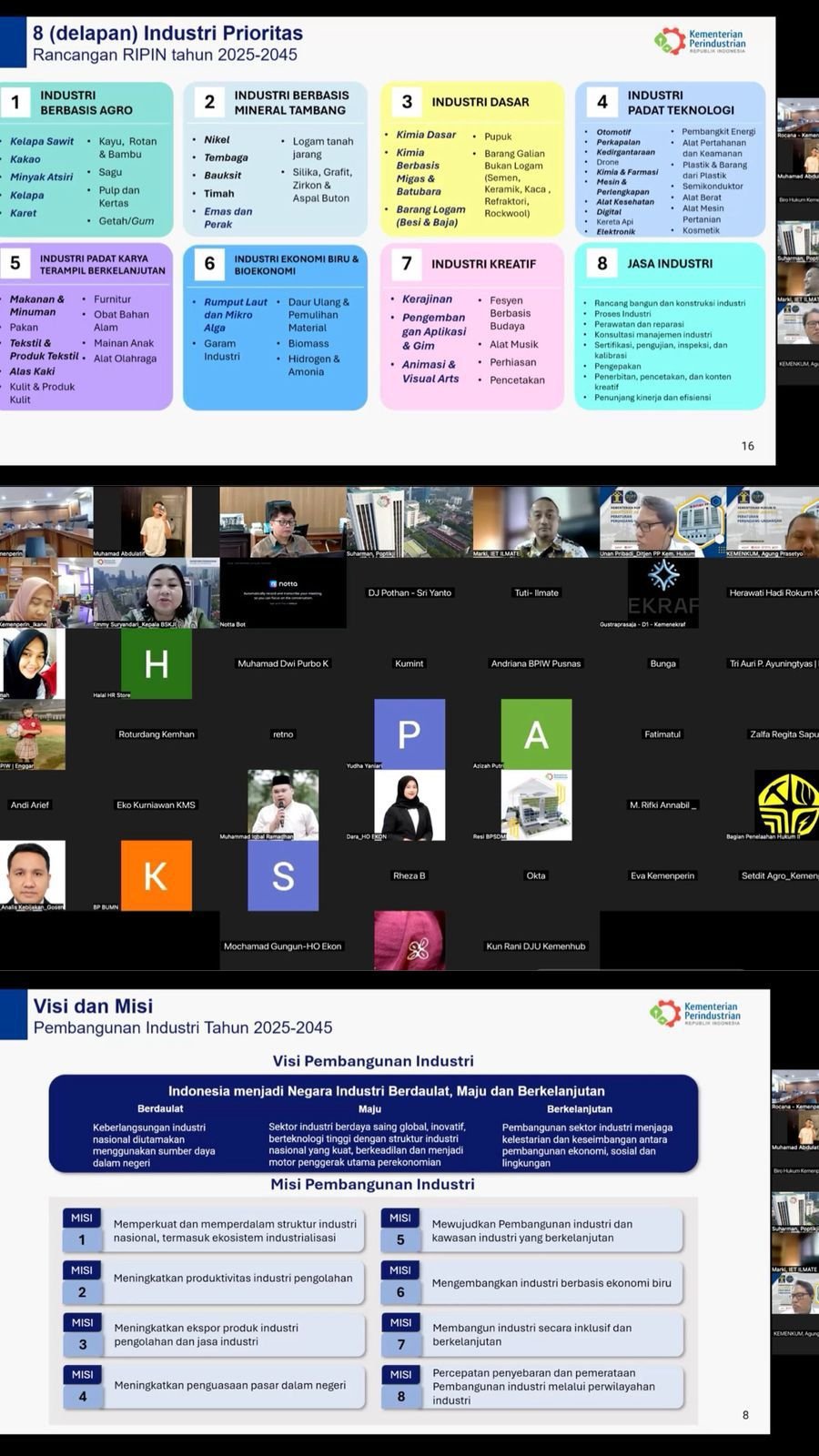Open the Notta Bot participant tile

click(283, 591)
